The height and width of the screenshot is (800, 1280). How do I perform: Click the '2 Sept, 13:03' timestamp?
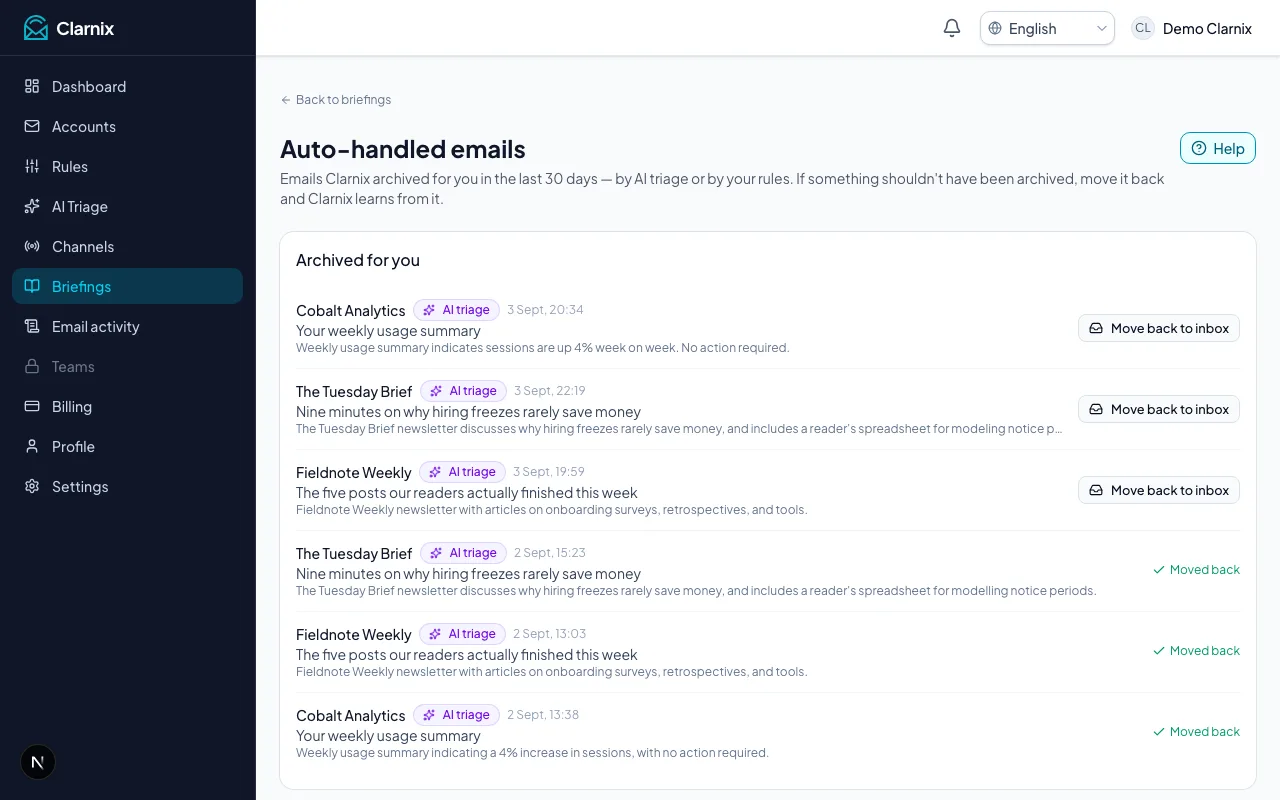pyautogui.click(x=550, y=634)
